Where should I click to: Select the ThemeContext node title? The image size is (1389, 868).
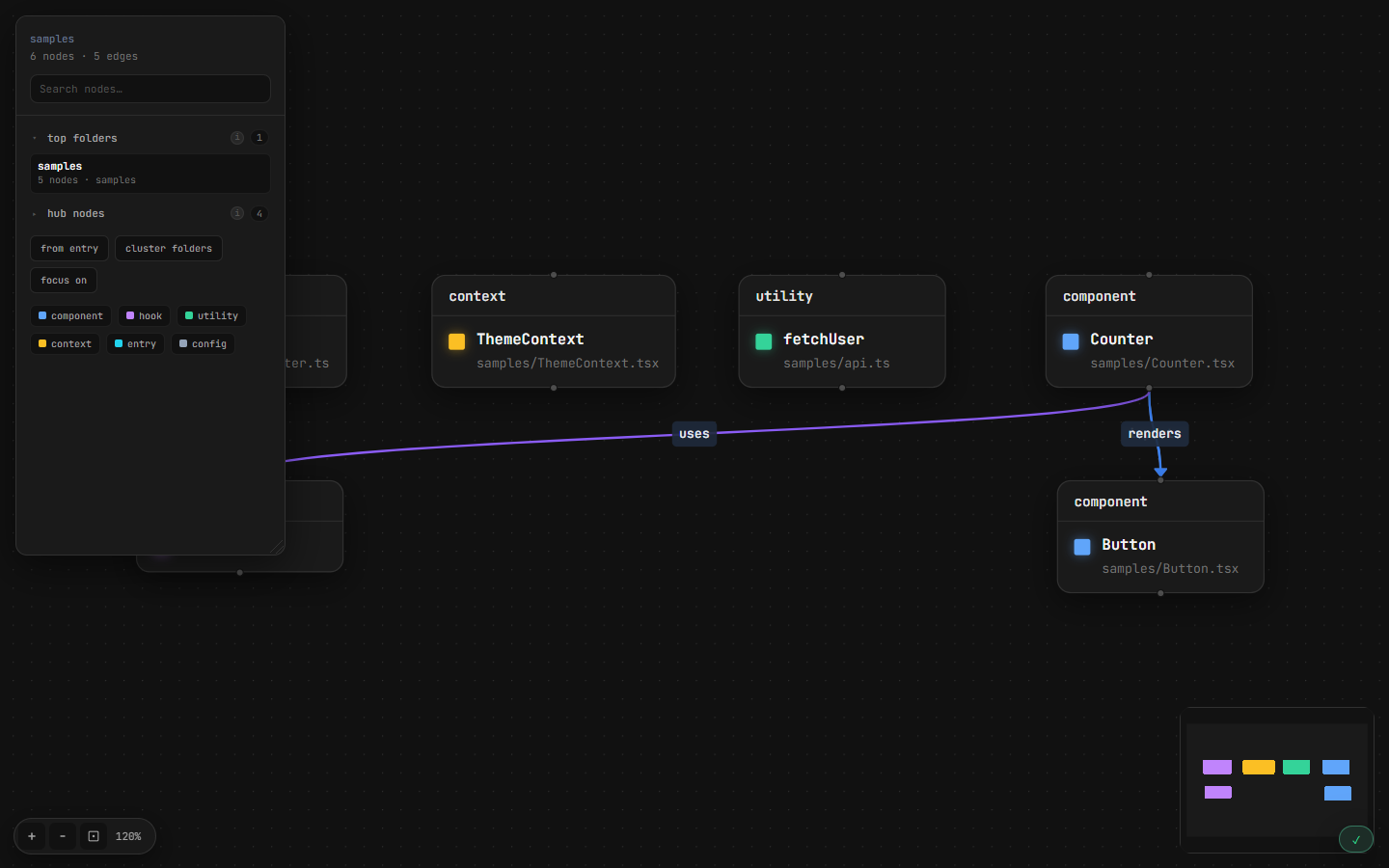[531, 339]
